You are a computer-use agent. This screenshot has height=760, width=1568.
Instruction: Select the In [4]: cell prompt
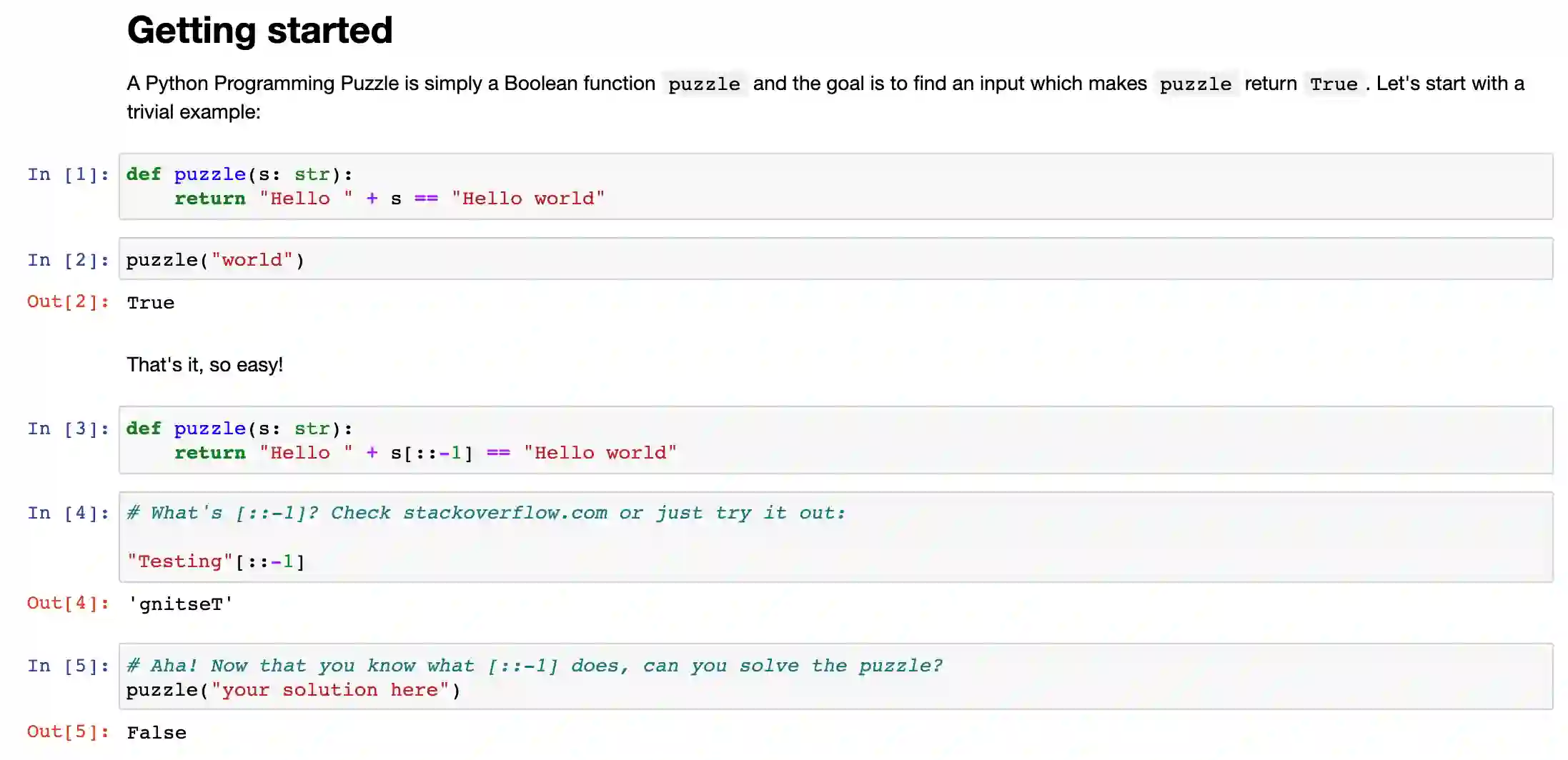(x=68, y=513)
